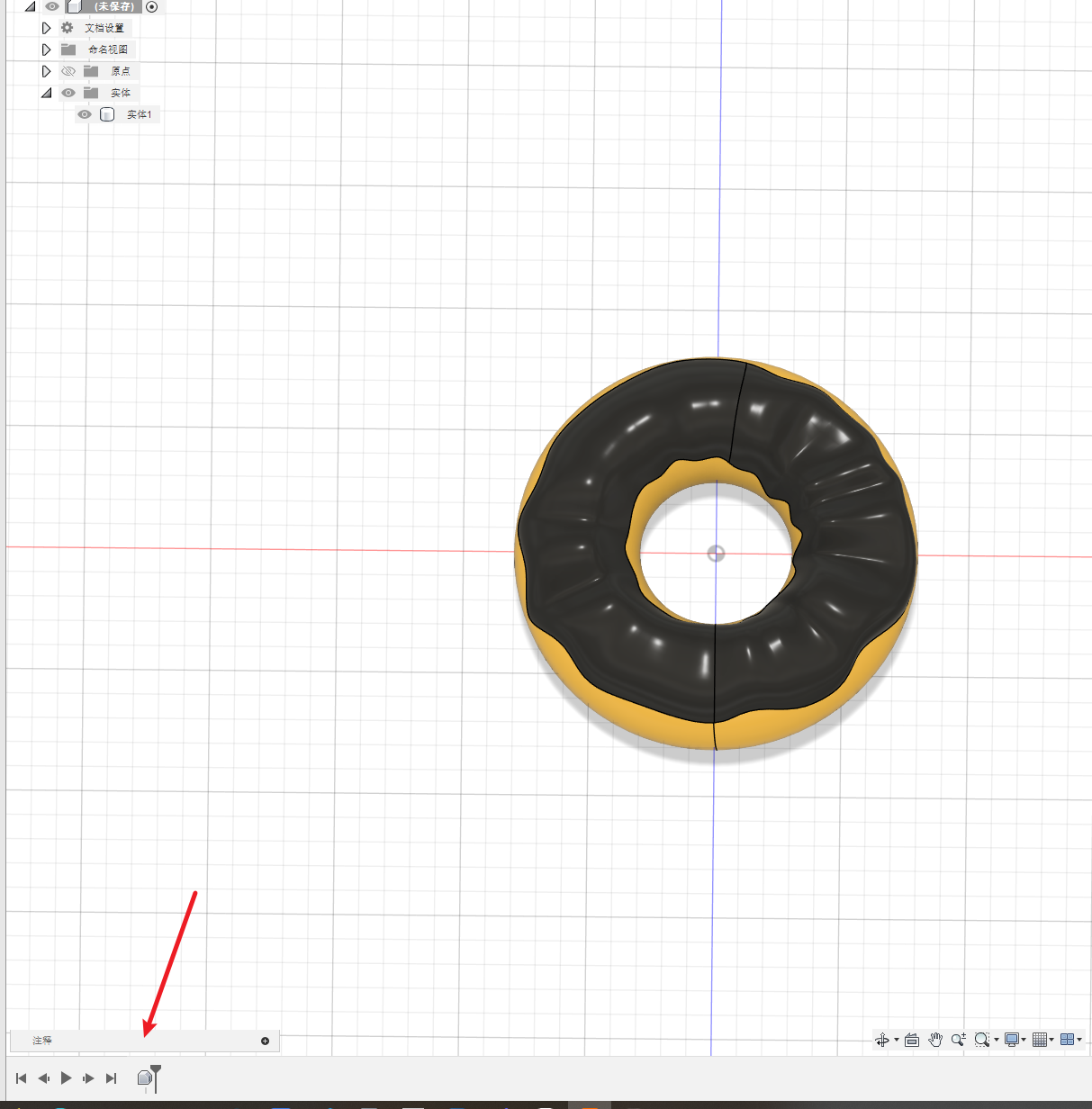Hide 实体1 using its eye icon
The width and height of the screenshot is (1092, 1109).
(x=85, y=114)
